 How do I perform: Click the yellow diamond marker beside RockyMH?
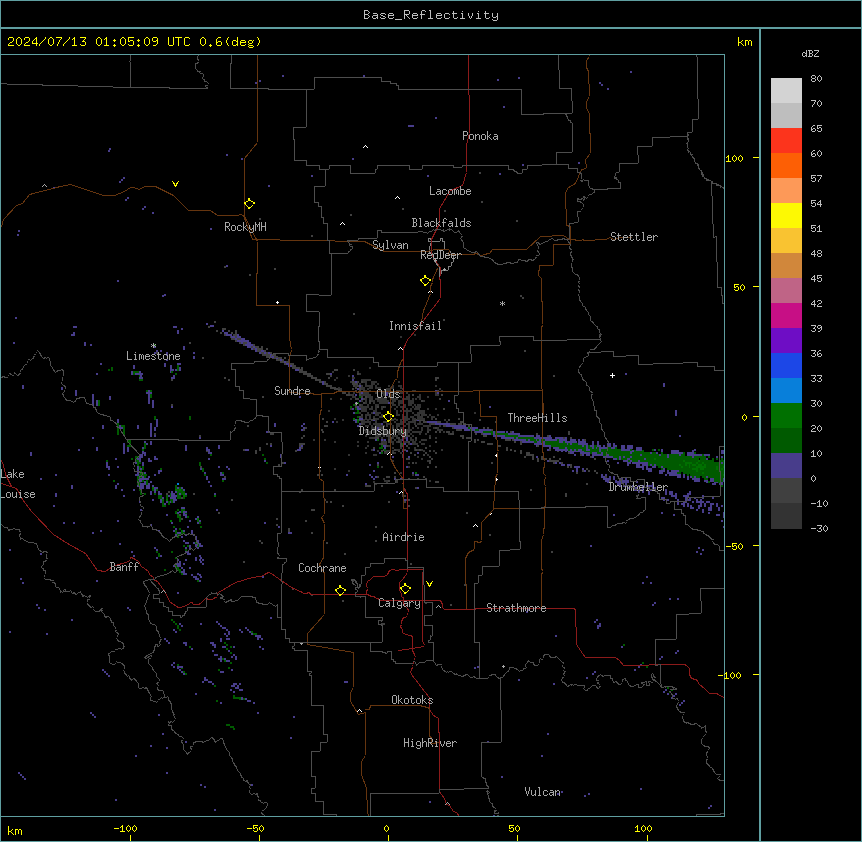click(x=249, y=204)
